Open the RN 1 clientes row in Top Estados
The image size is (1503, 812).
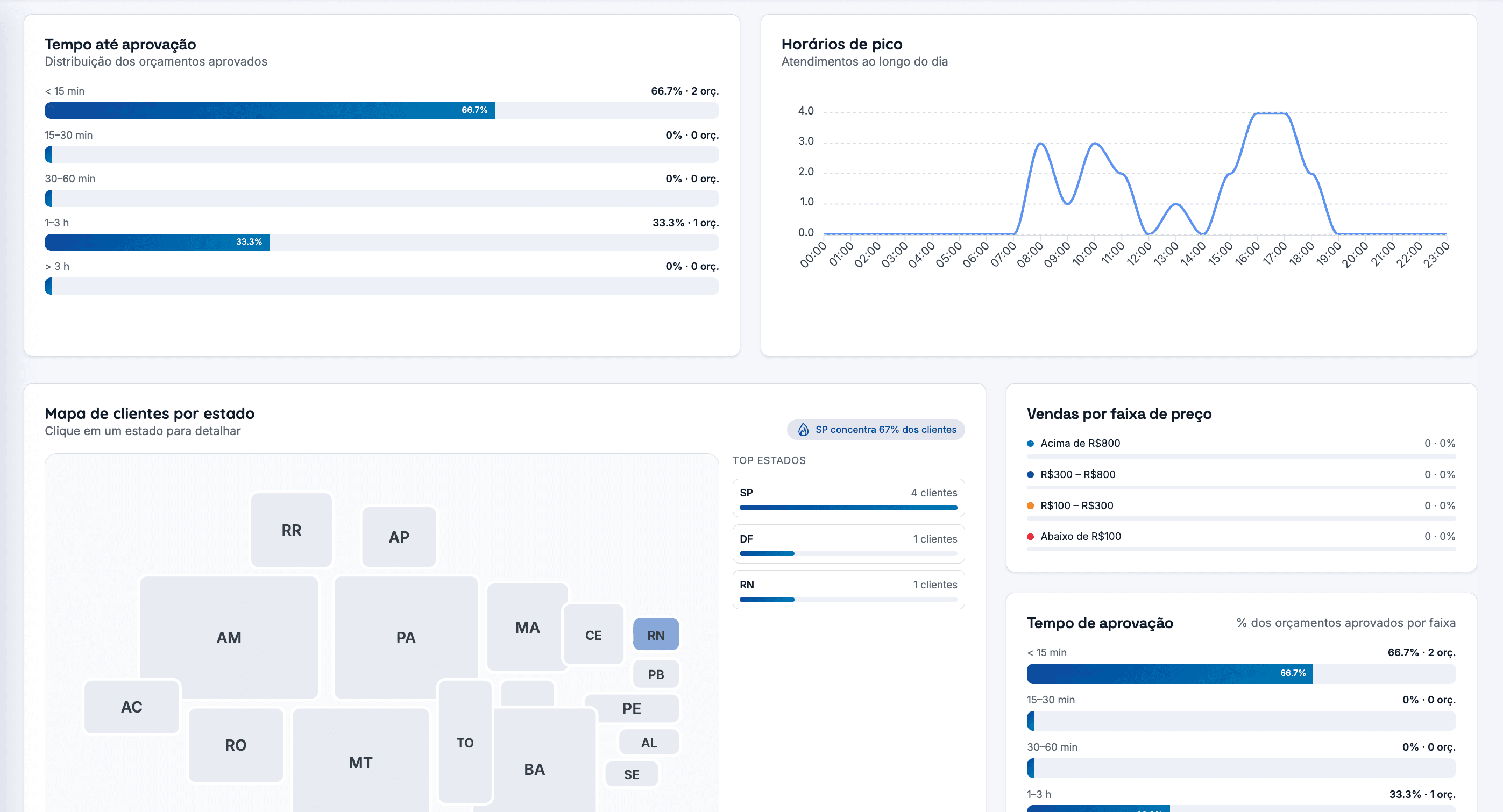click(848, 590)
